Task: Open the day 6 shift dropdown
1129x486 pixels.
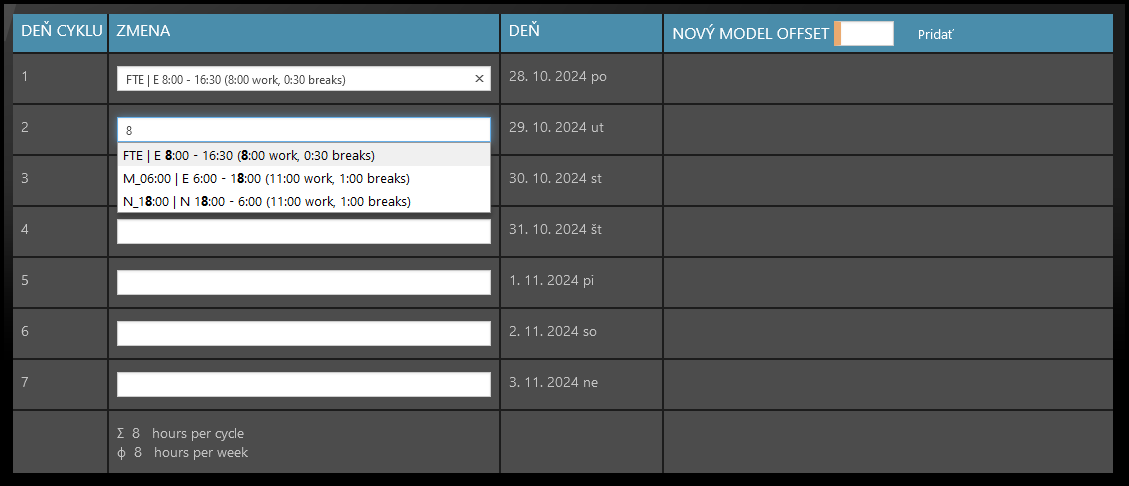Action: [x=303, y=333]
